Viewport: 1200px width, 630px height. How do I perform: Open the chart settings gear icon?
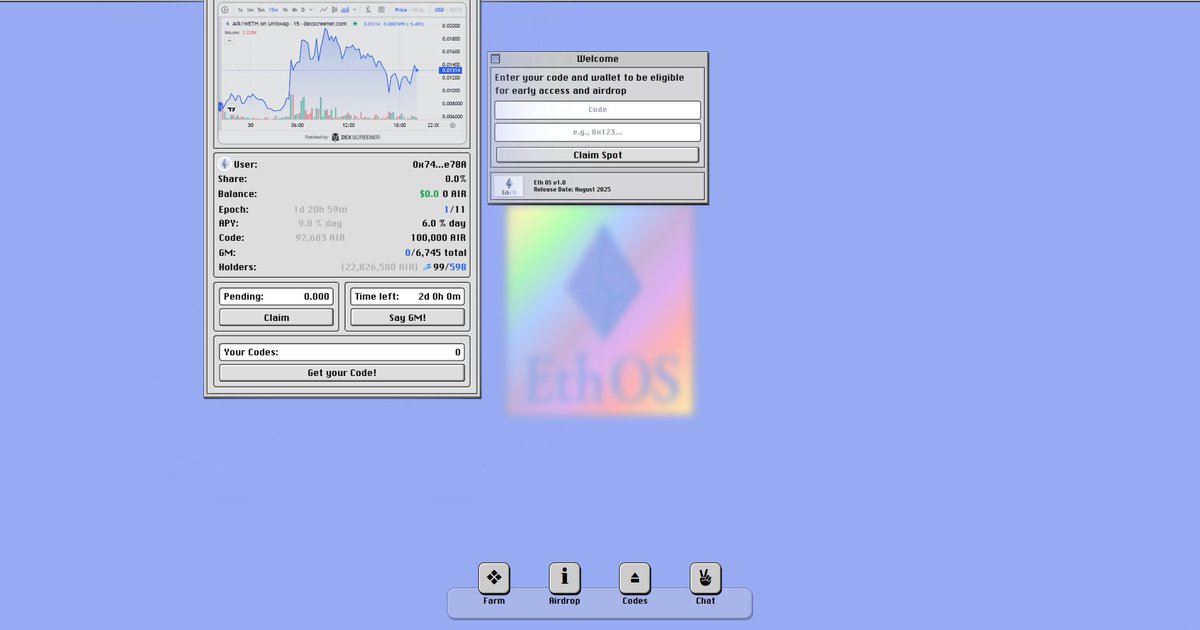point(452,125)
